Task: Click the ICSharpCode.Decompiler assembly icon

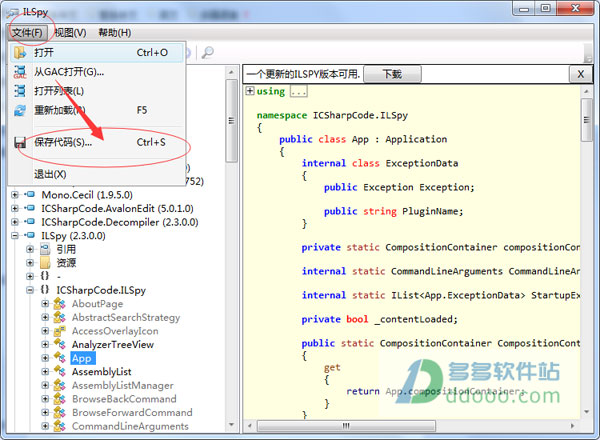Action: click(x=29, y=222)
